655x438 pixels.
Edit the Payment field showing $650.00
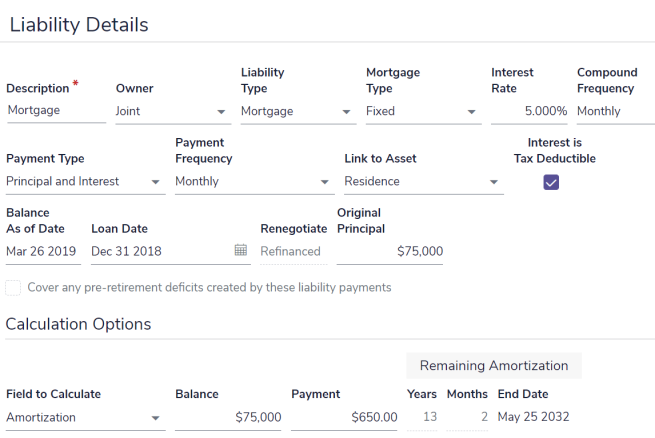[344, 418]
